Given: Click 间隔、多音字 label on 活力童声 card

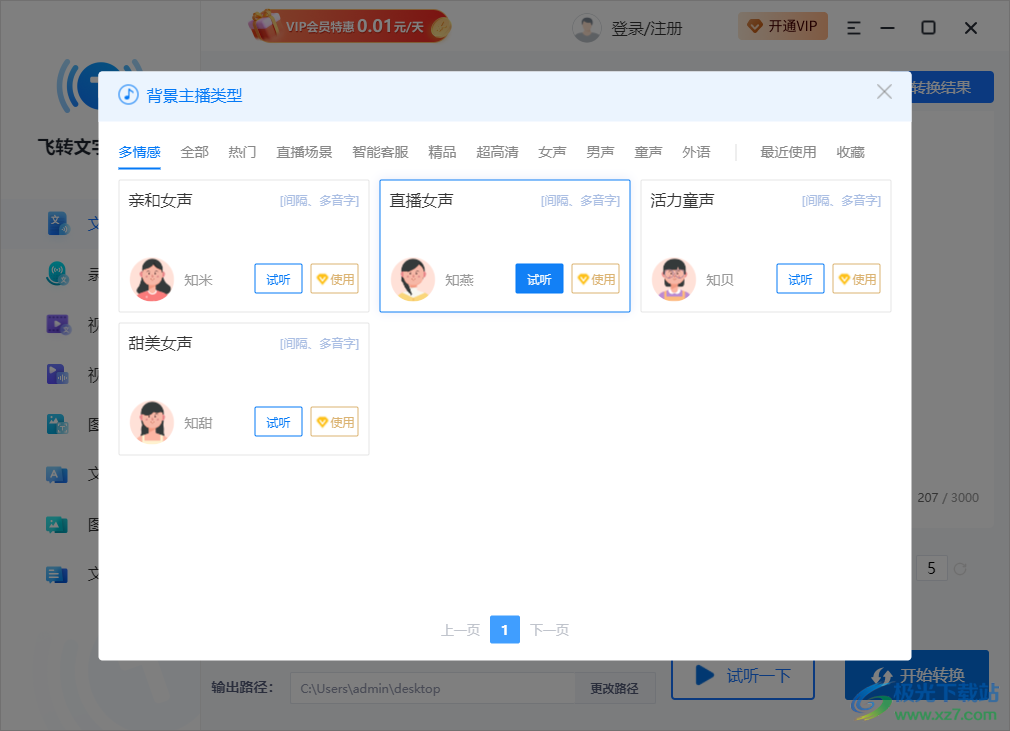Looking at the screenshot, I should pos(841,201).
